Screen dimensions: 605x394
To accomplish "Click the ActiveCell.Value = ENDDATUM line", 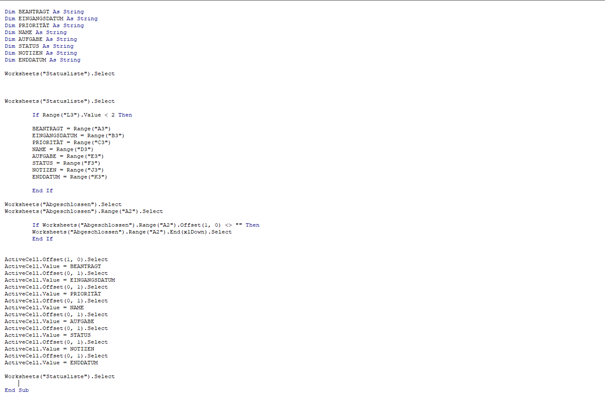I will pos(51,363).
